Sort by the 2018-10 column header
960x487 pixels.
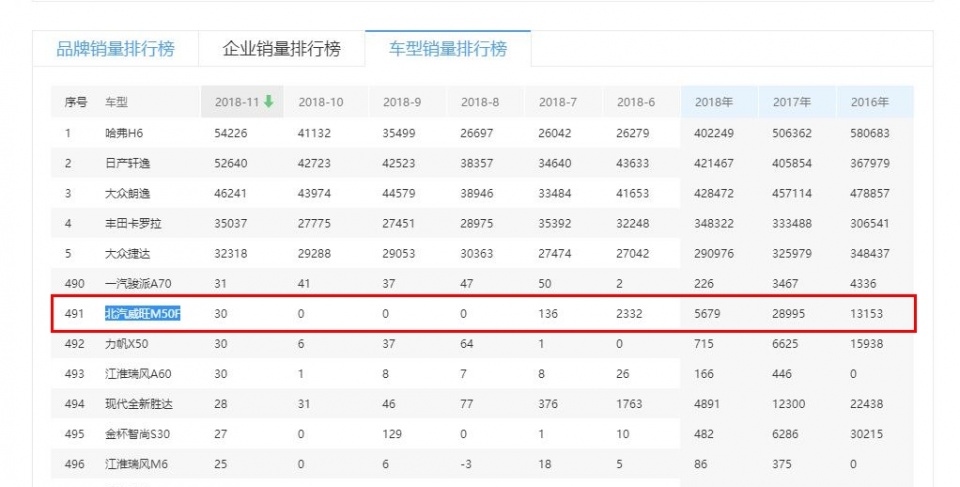[321, 102]
